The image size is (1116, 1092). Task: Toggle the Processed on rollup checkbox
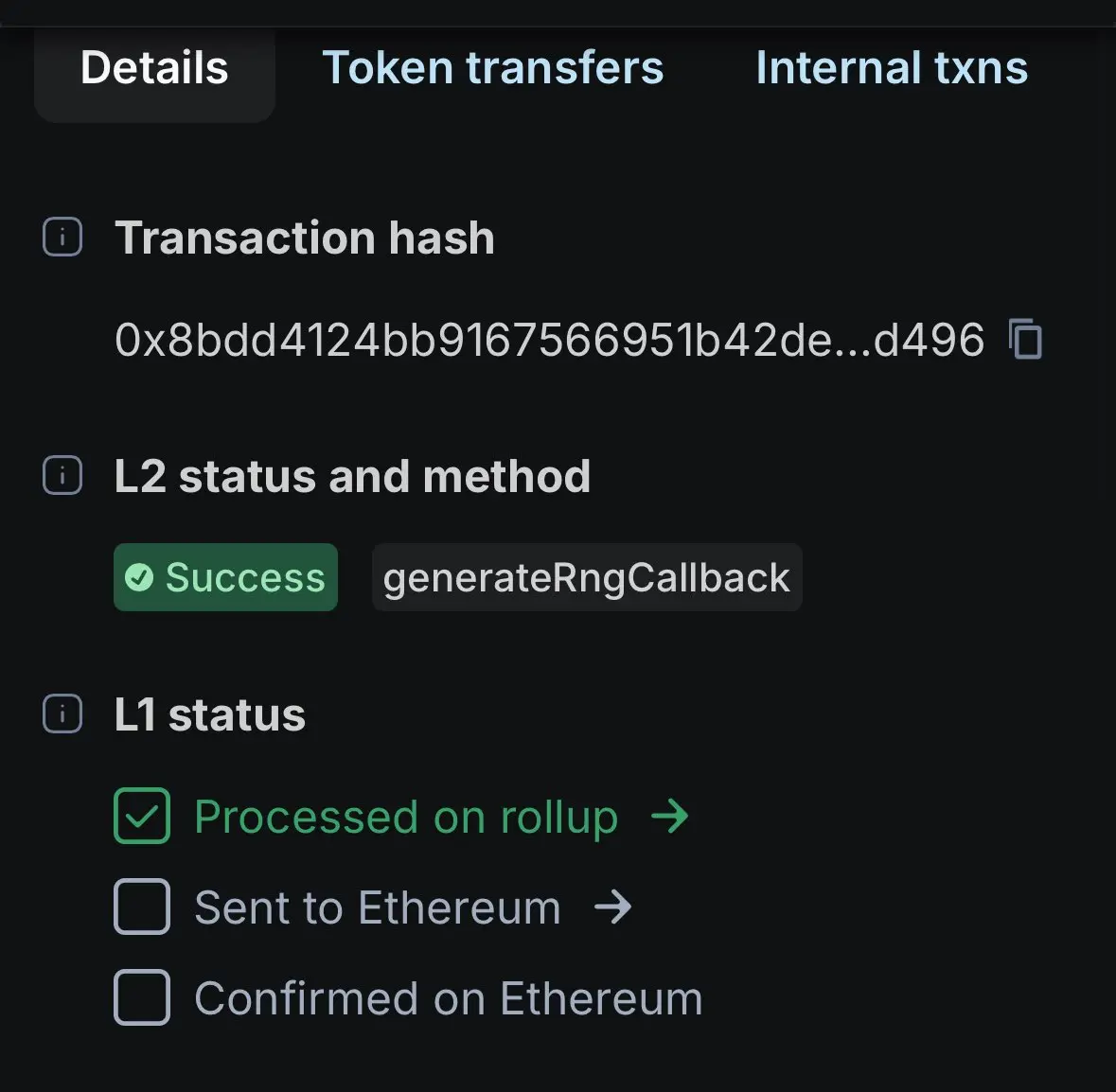click(142, 816)
